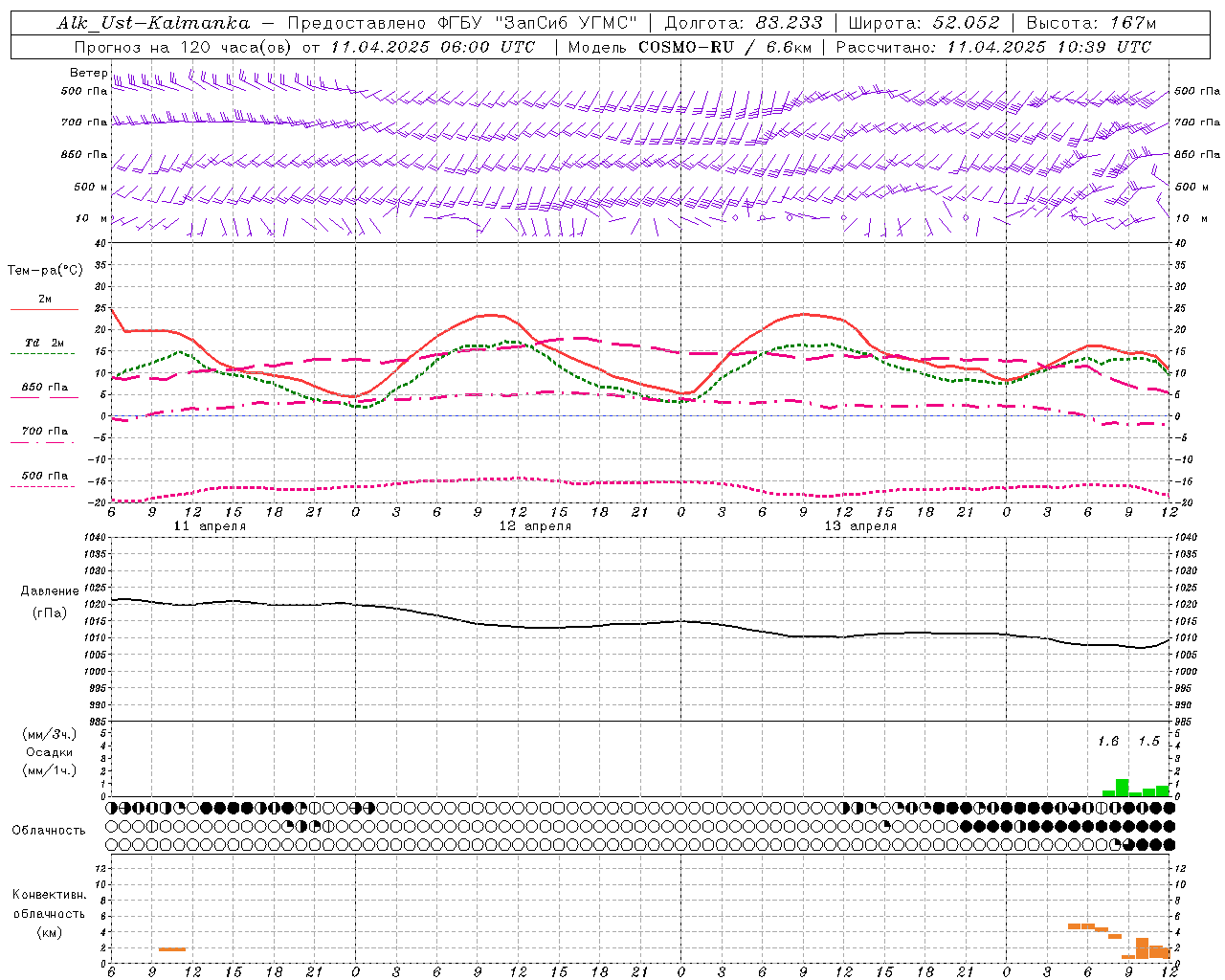The width and height of the screenshot is (1225, 980).
Task: Click the Рассчитано: 11.04.2025 10:39 UTC text
Action: click(x=993, y=47)
